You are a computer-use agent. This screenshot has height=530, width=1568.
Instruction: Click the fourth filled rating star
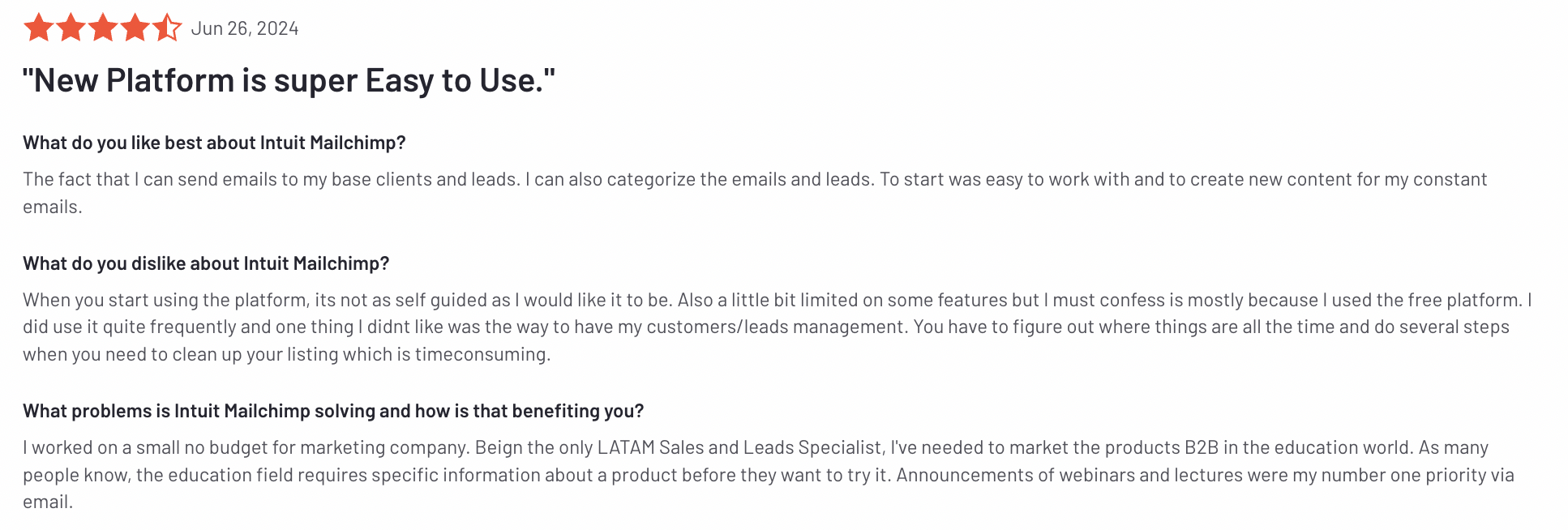pyautogui.click(x=135, y=28)
